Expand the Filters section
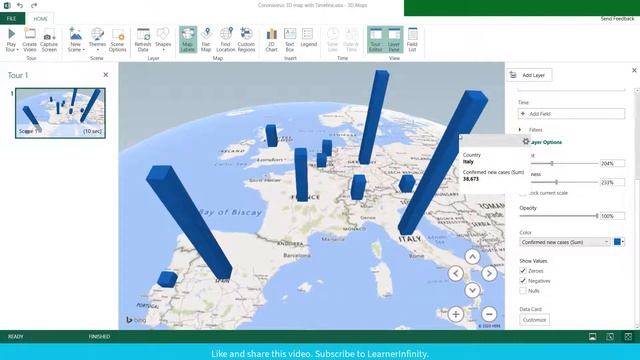Image resolution: width=640 pixels, height=360 pixels. point(520,130)
